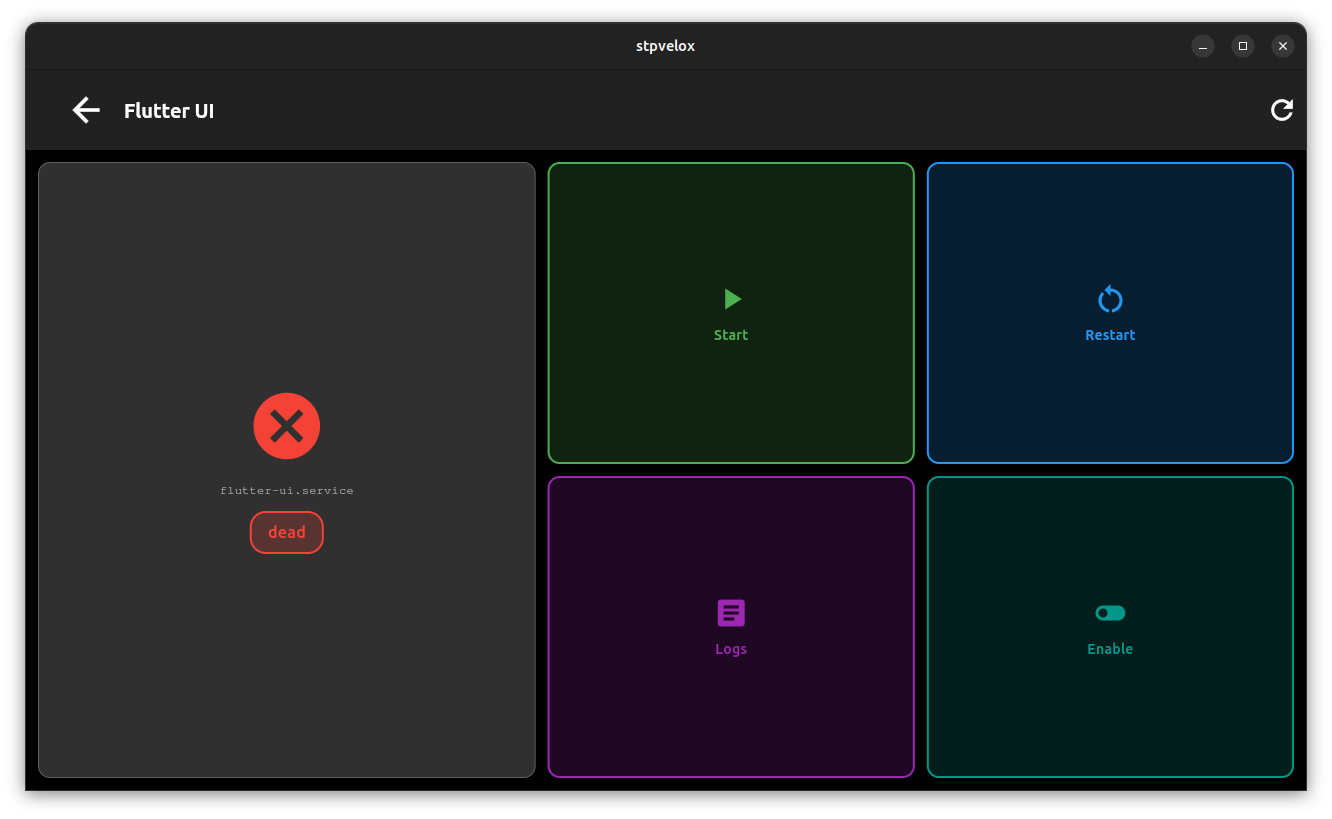
Task: Click the Restart text label
Action: 1110,334
